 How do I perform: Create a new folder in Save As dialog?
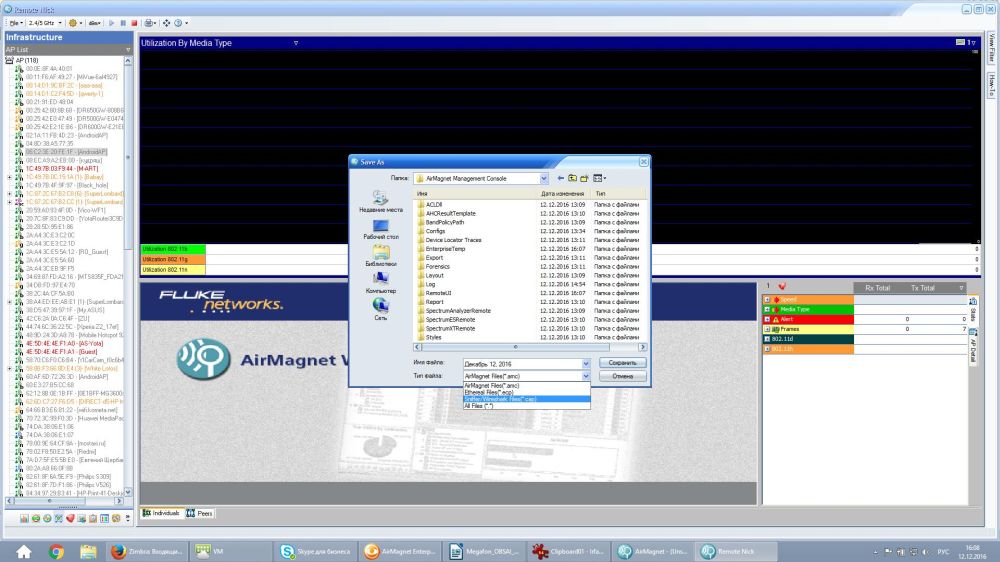pyautogui.click(x=585, y=178)
